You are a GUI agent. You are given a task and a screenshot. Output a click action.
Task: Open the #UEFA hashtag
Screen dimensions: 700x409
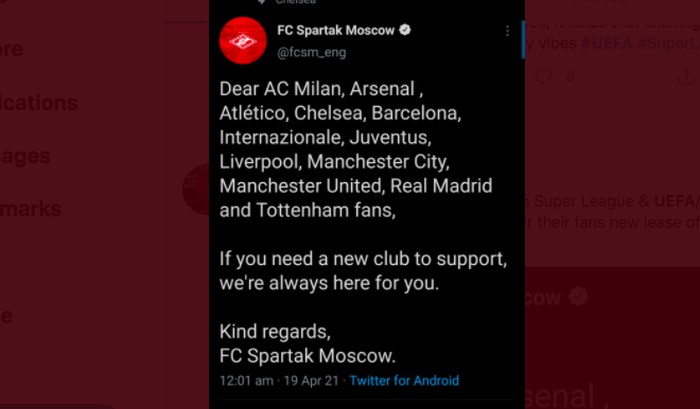pyautogui.click(x=607, y=43)
